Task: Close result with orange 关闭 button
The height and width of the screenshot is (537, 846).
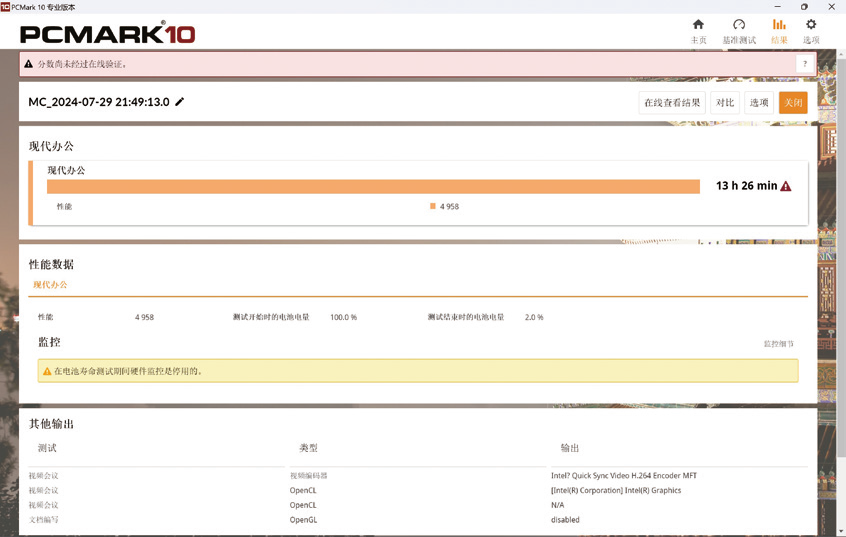Action: [793, 103]
